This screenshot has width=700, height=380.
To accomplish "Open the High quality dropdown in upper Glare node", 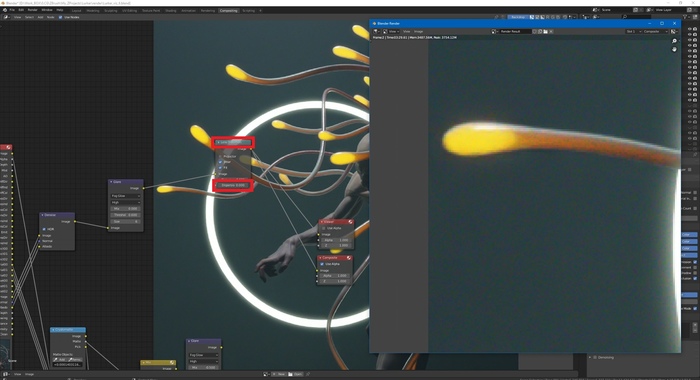I will tap(125, 202).
